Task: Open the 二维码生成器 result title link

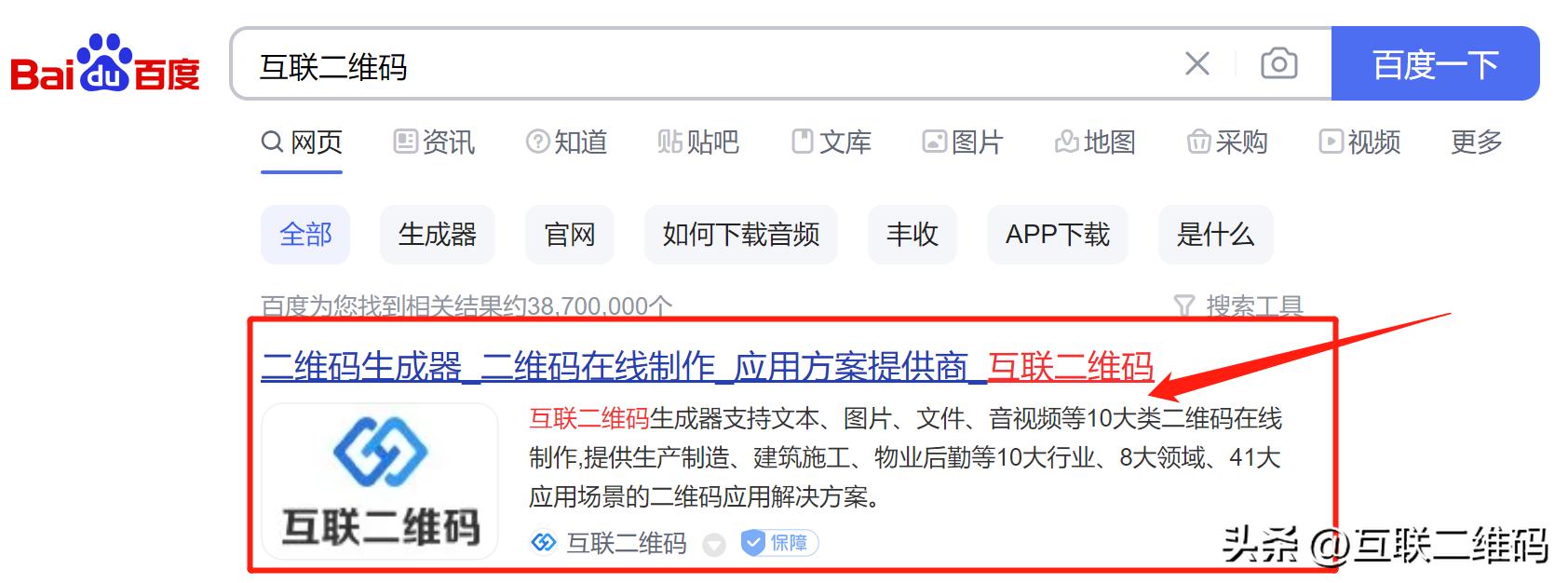Action: pyautogui.click(x=708, y=367)
